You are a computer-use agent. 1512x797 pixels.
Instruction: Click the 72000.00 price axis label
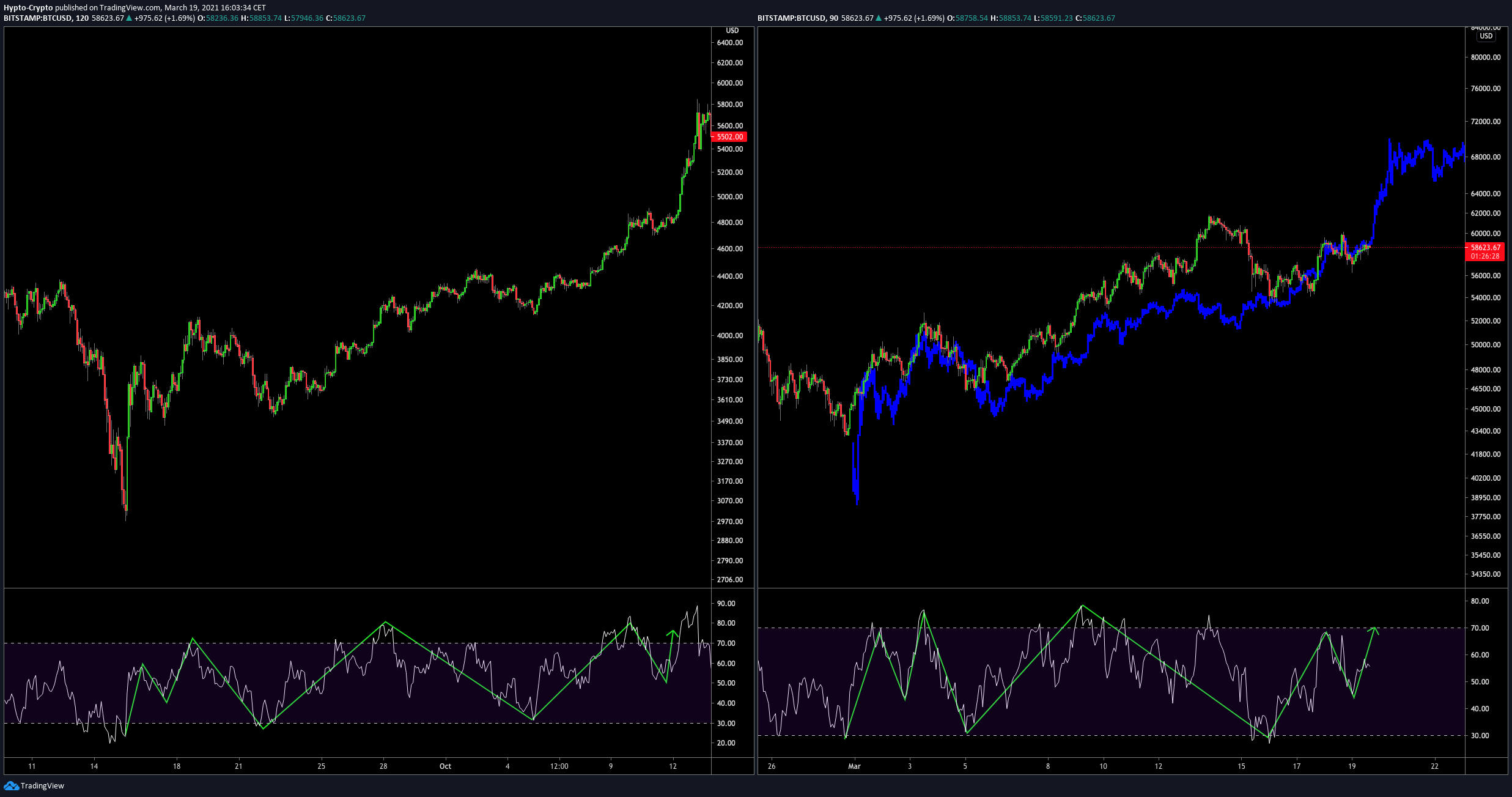click(x=1486, y=122)
